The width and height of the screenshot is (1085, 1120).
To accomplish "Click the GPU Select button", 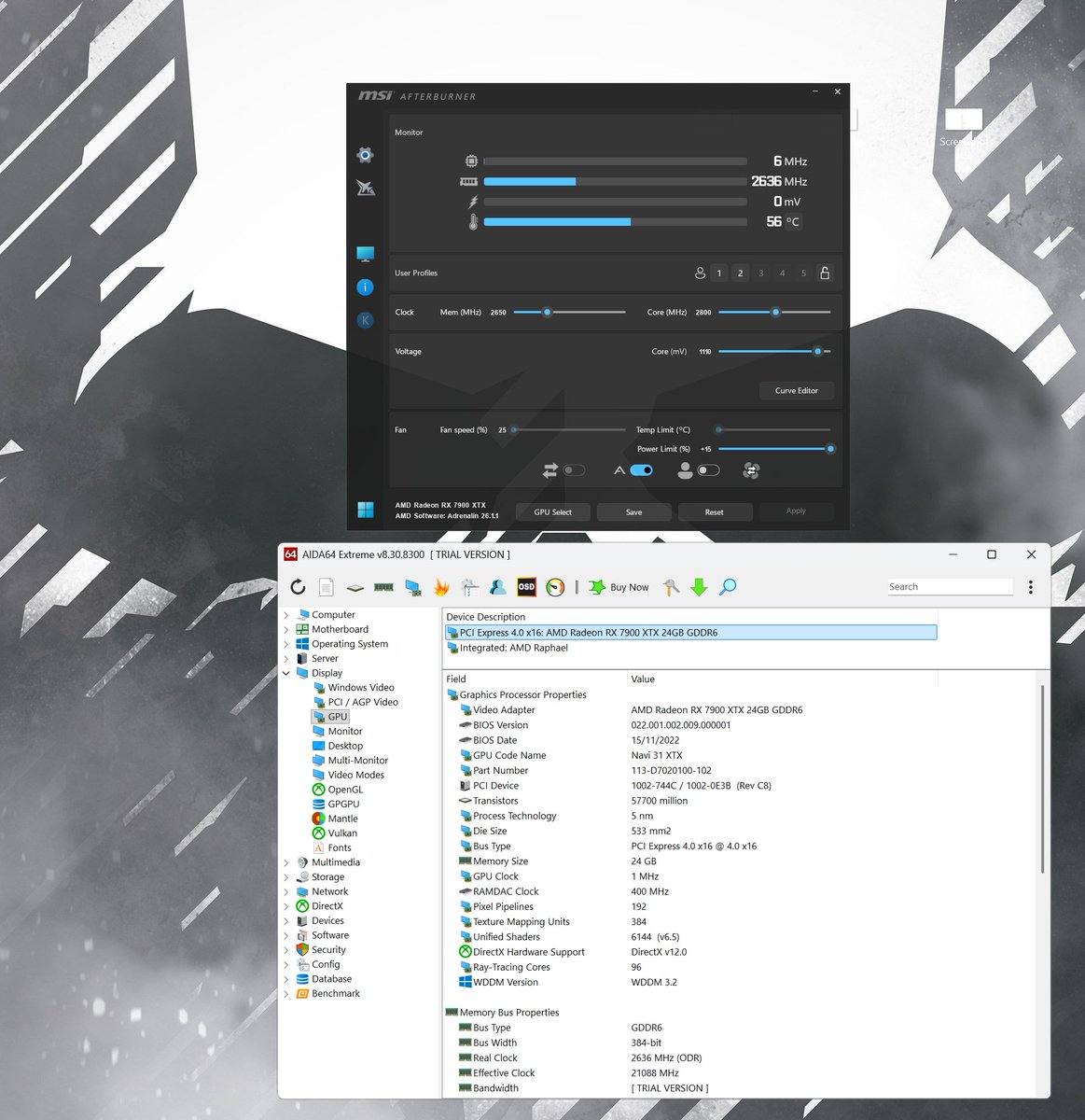I will click(553, 511).
